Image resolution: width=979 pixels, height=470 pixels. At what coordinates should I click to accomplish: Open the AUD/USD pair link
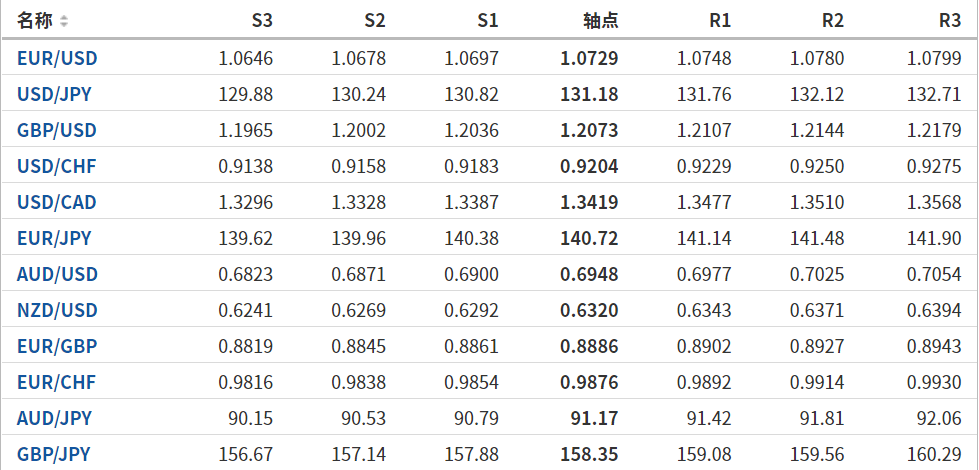(x=57, y=275)
